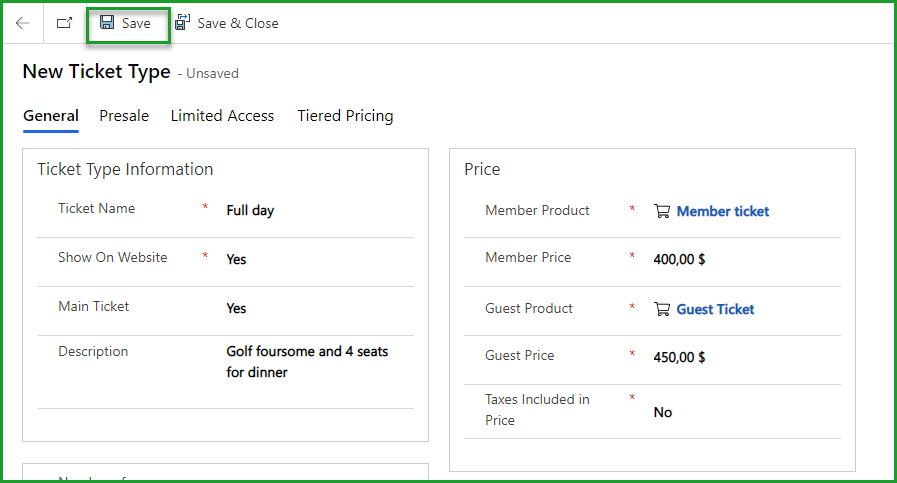Click the Member ticket cart icon
The height and width of the screenshot is (483, 897).
pyautogui.click(x=661, y=211)
